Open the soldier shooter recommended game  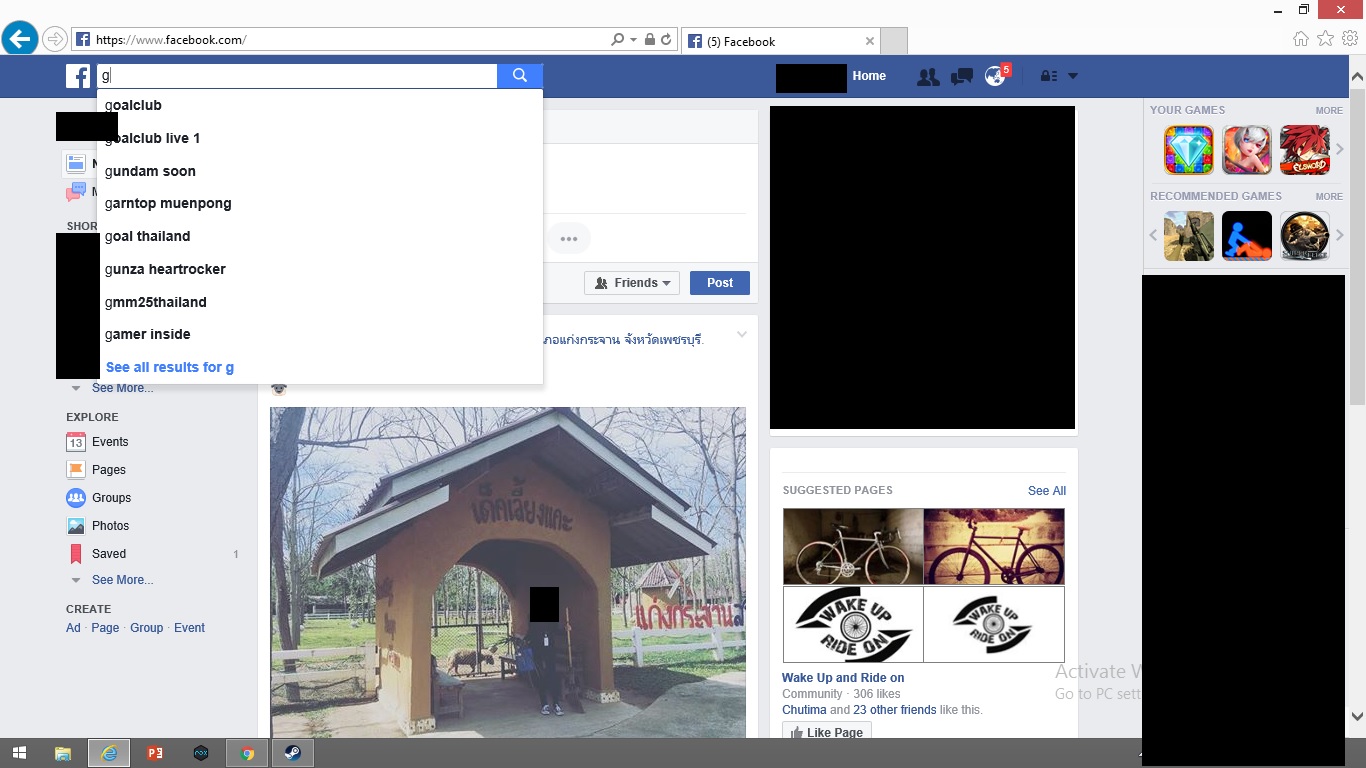point(1189,236)
